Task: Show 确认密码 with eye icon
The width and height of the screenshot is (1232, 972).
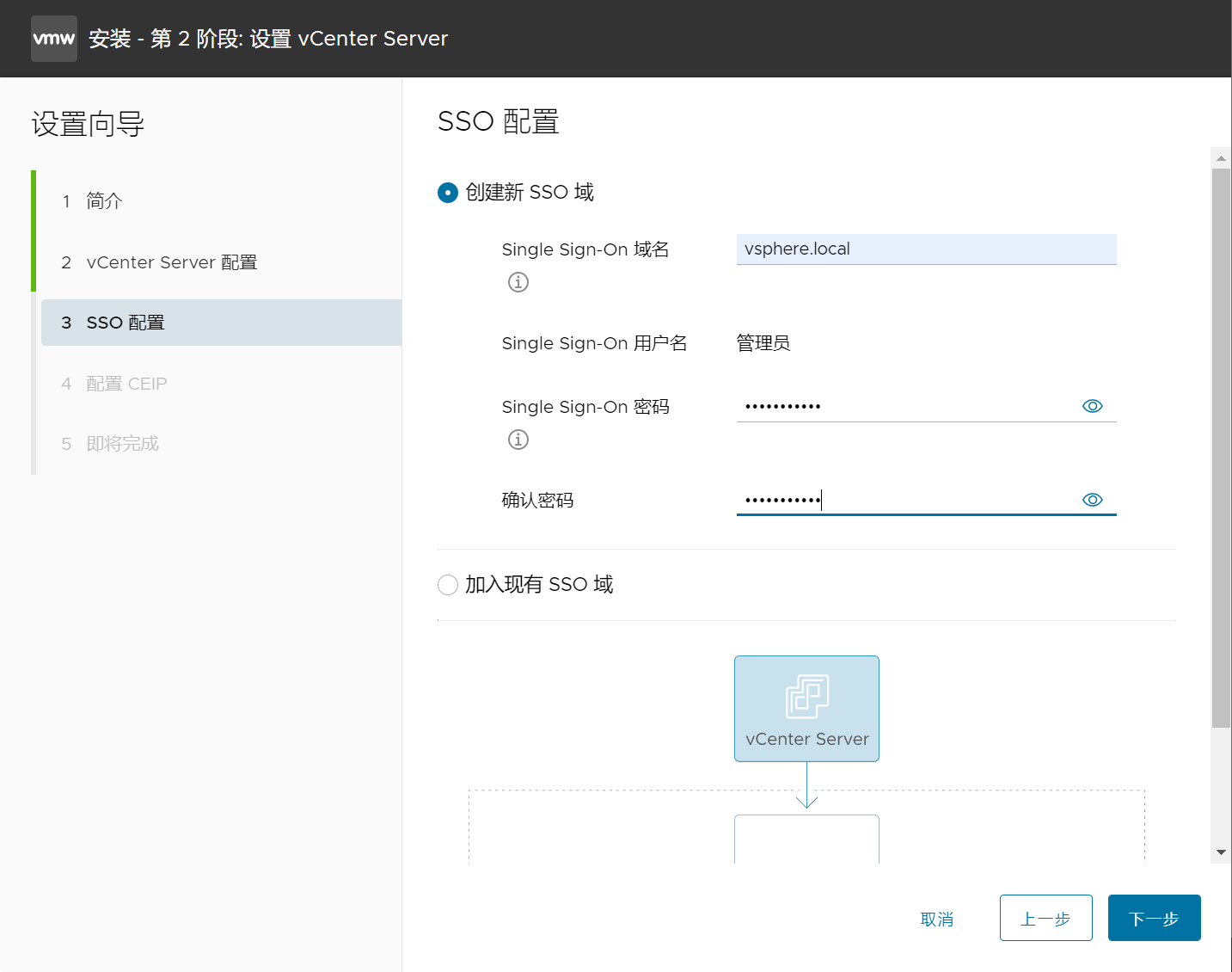Action: pos(1092,500)
